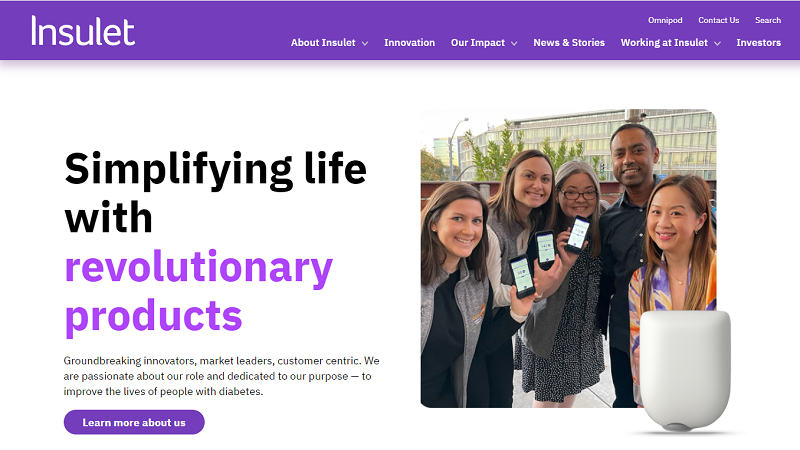Image resolution: width=800 pixels, height=450 pixels.
Task: Open News & Stories in the navigation
Action: point(569,43)
